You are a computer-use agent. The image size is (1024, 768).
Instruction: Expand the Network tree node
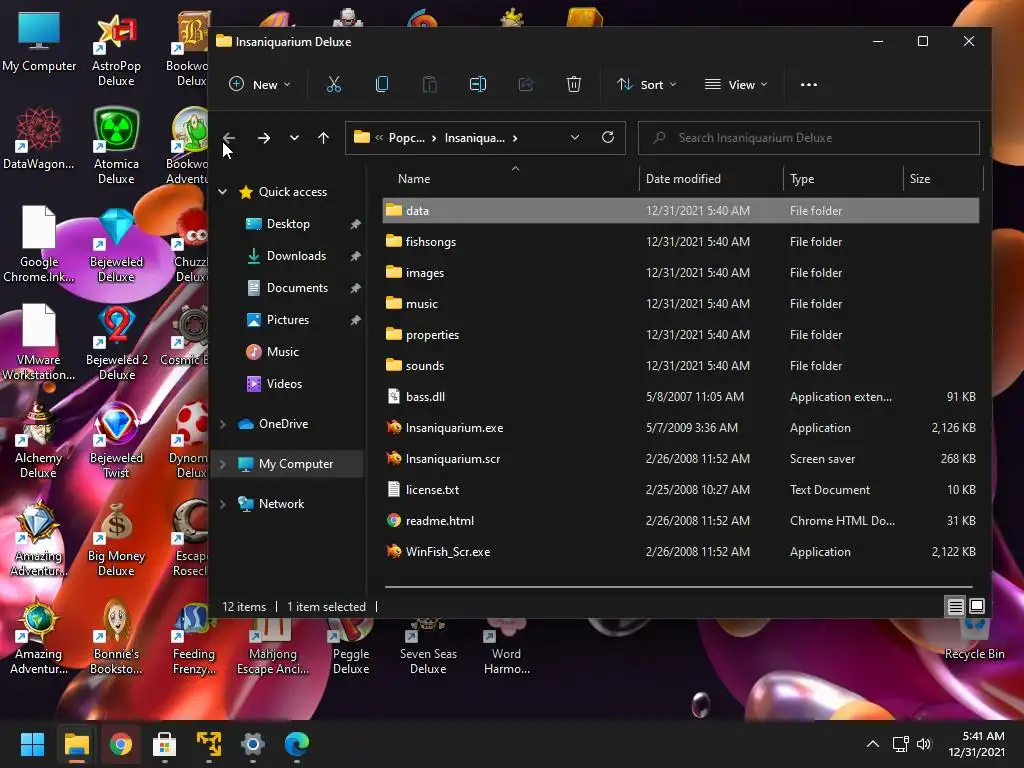(x=223, y=504)
